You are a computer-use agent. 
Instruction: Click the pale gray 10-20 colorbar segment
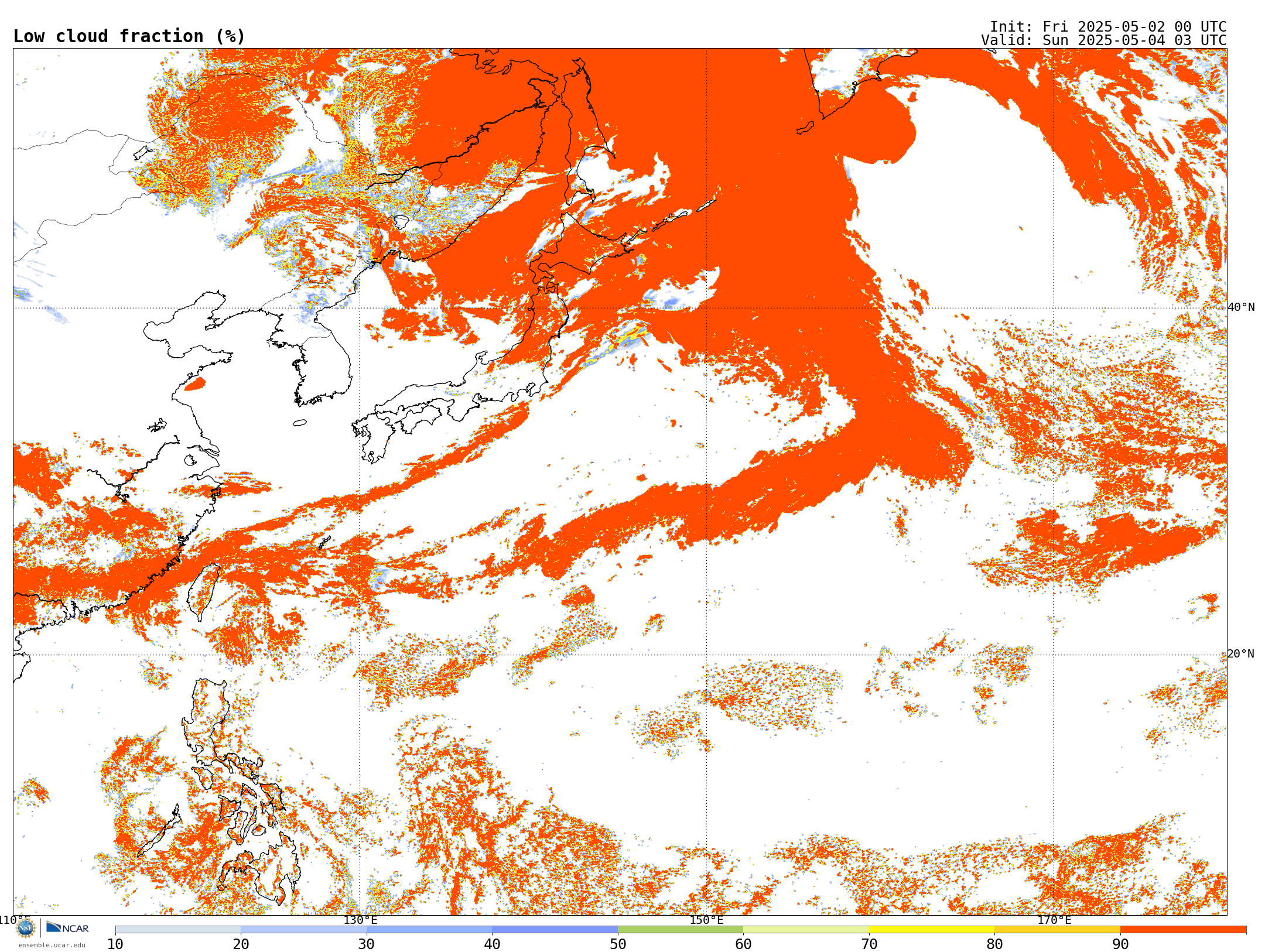tap(178, 930)
